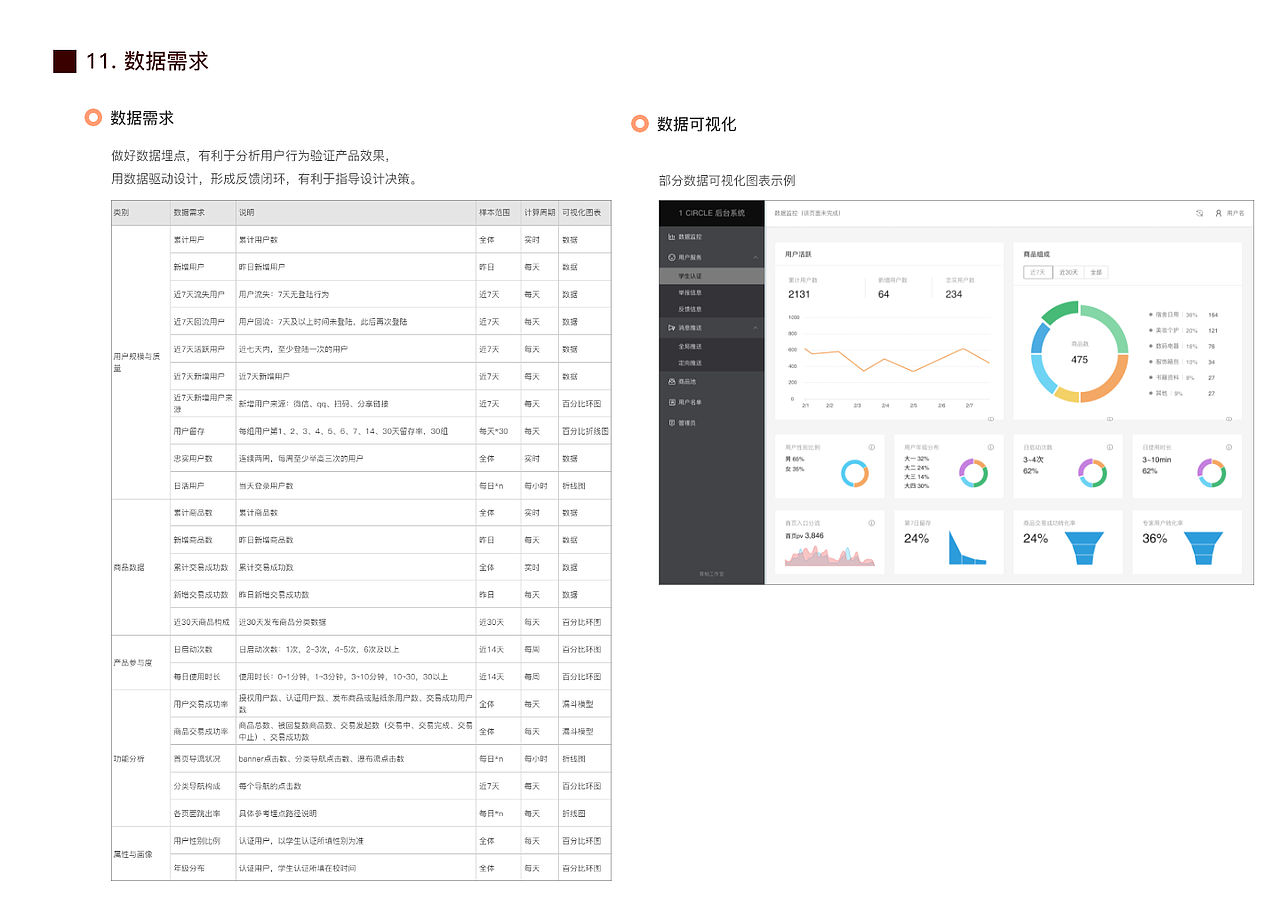Click the 商品池 sidebar icon
Image resolution: width=1280 pixels, height=913 pixels.
click(671, 381)
